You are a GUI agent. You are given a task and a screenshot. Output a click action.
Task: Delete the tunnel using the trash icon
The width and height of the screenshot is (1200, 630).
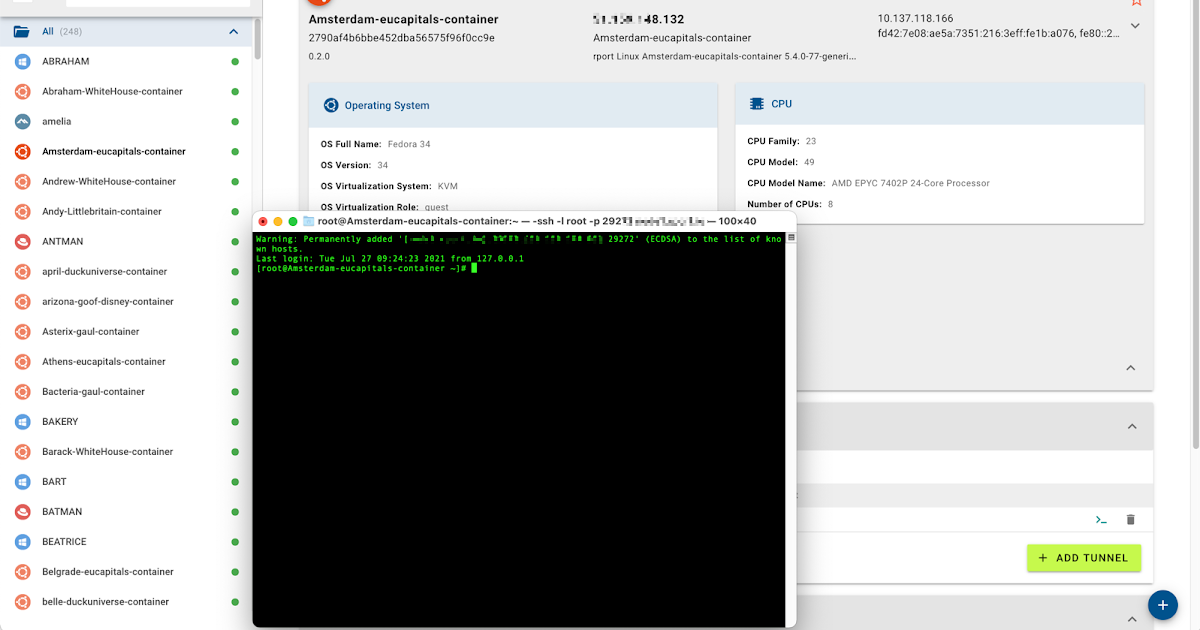[1130, 519]
